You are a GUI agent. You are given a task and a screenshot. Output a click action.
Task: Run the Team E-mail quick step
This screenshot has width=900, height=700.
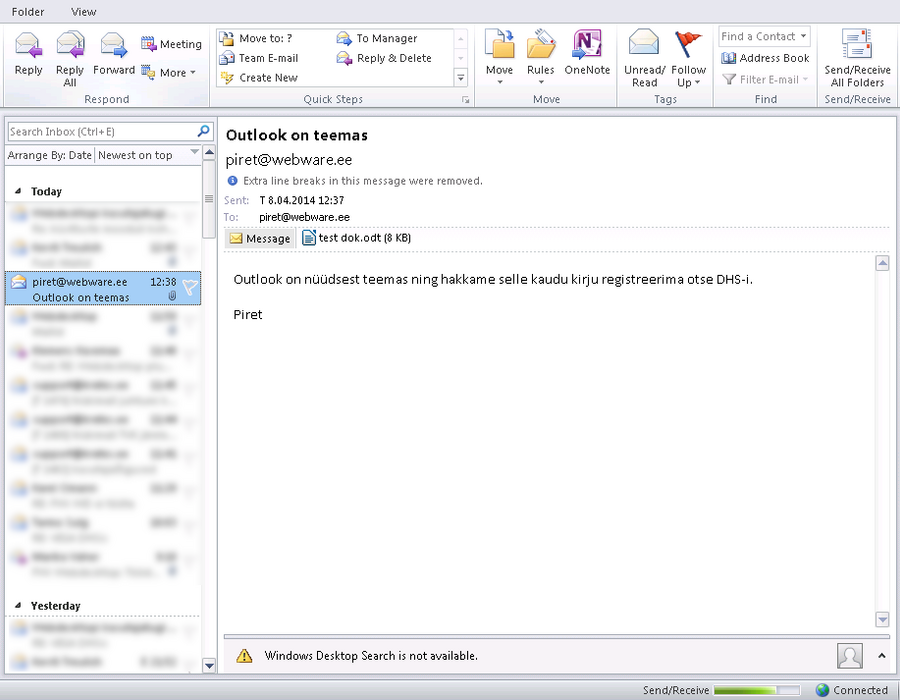pyautogui.click(x=259, y=58)
